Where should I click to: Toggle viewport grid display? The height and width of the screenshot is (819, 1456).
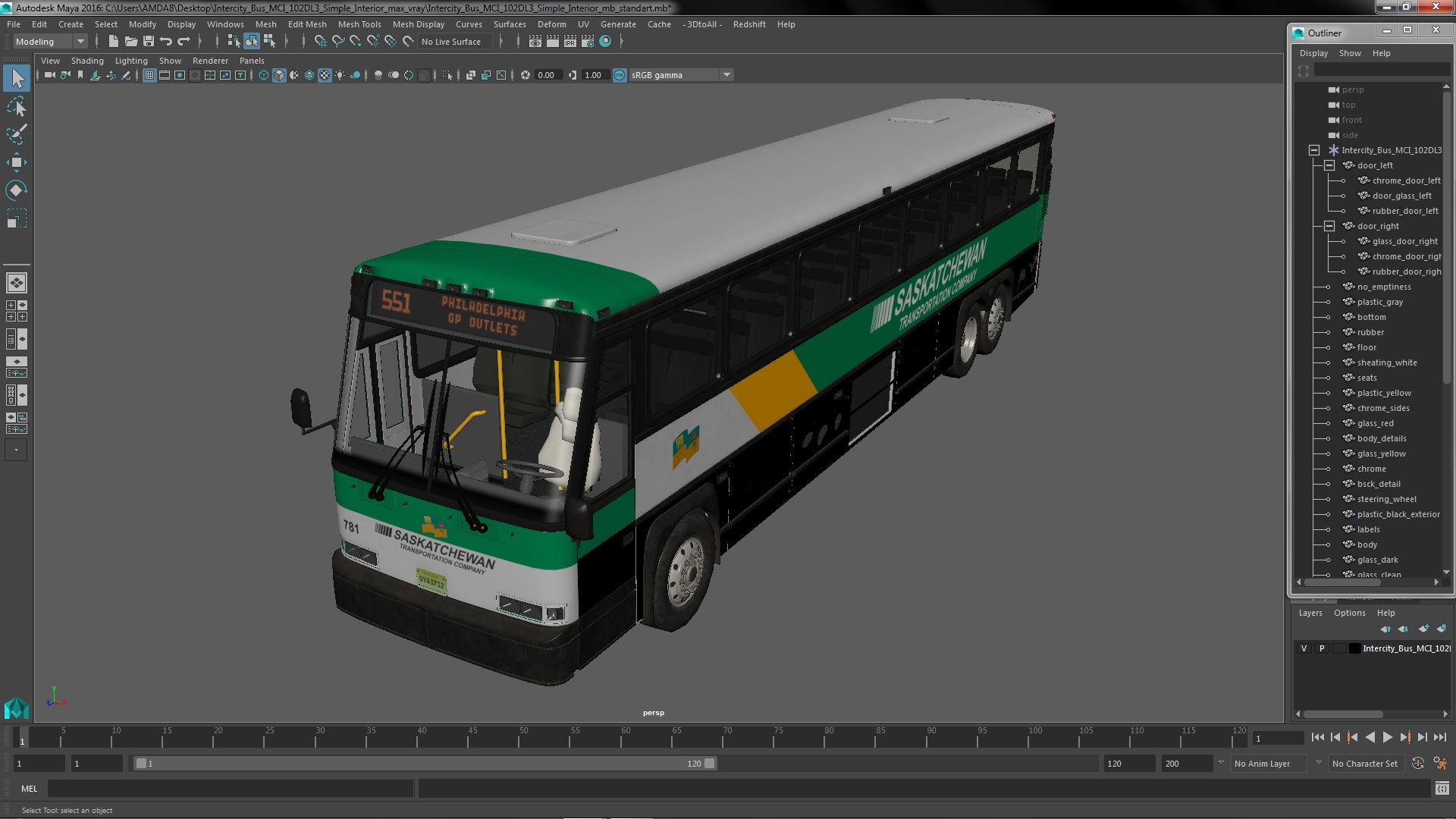tap(149, 75)
